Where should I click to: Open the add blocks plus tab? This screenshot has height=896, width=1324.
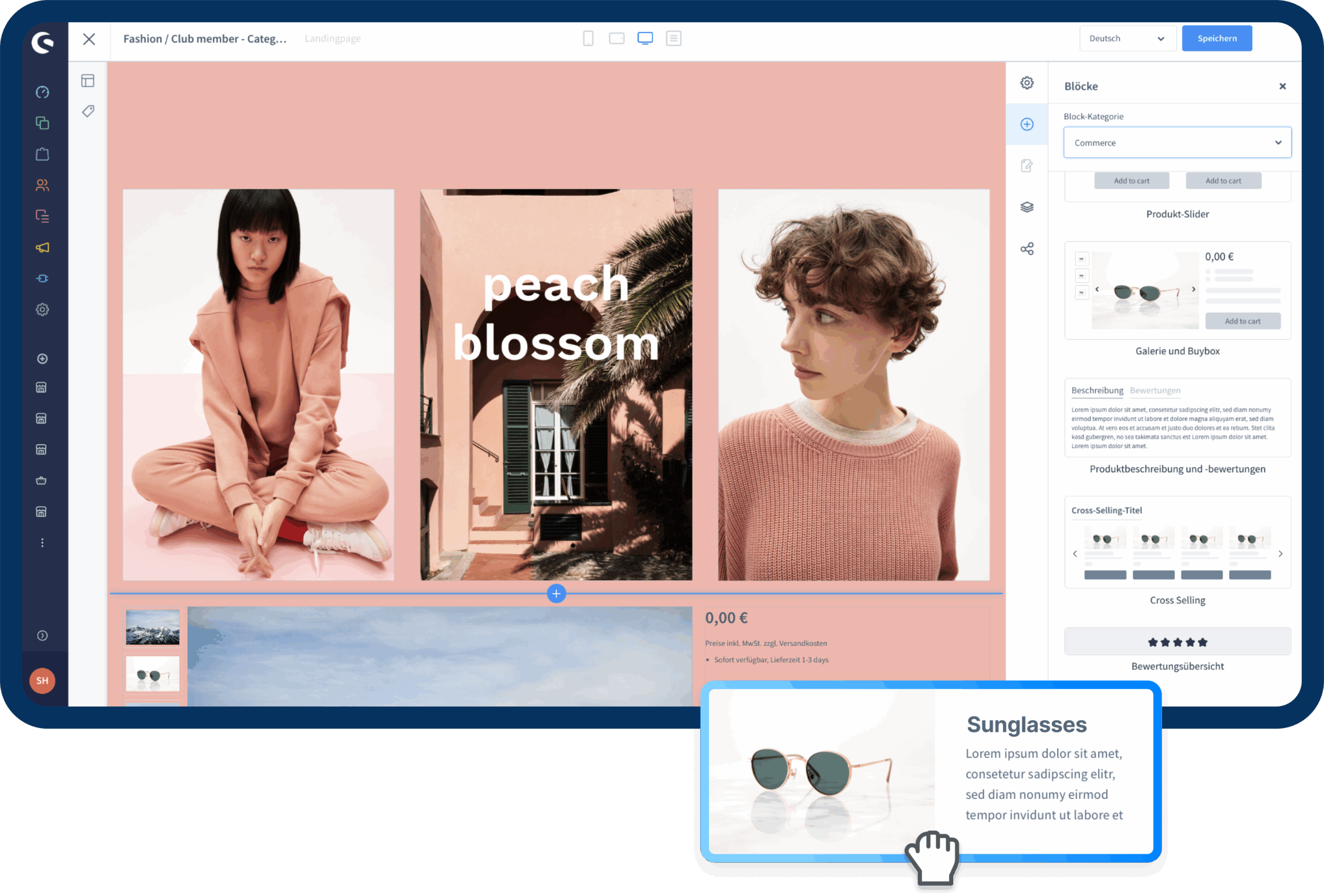click(x=1027, y=124)
